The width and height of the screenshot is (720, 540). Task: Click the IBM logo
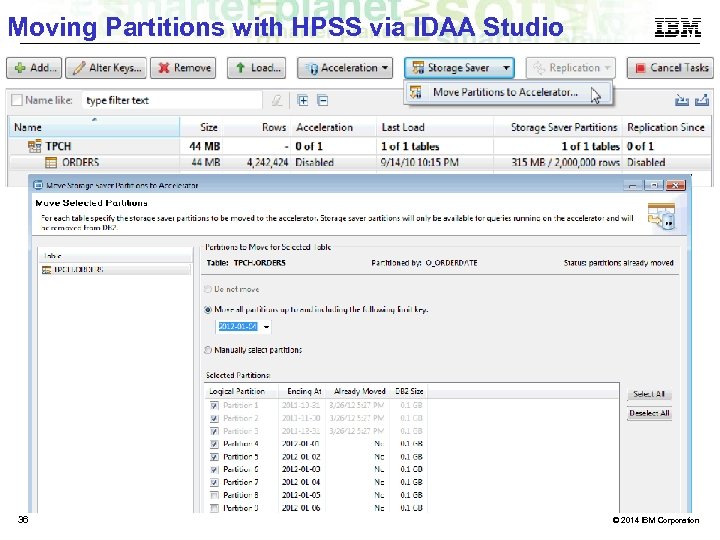pyautogui.click(x=678, y=27)
